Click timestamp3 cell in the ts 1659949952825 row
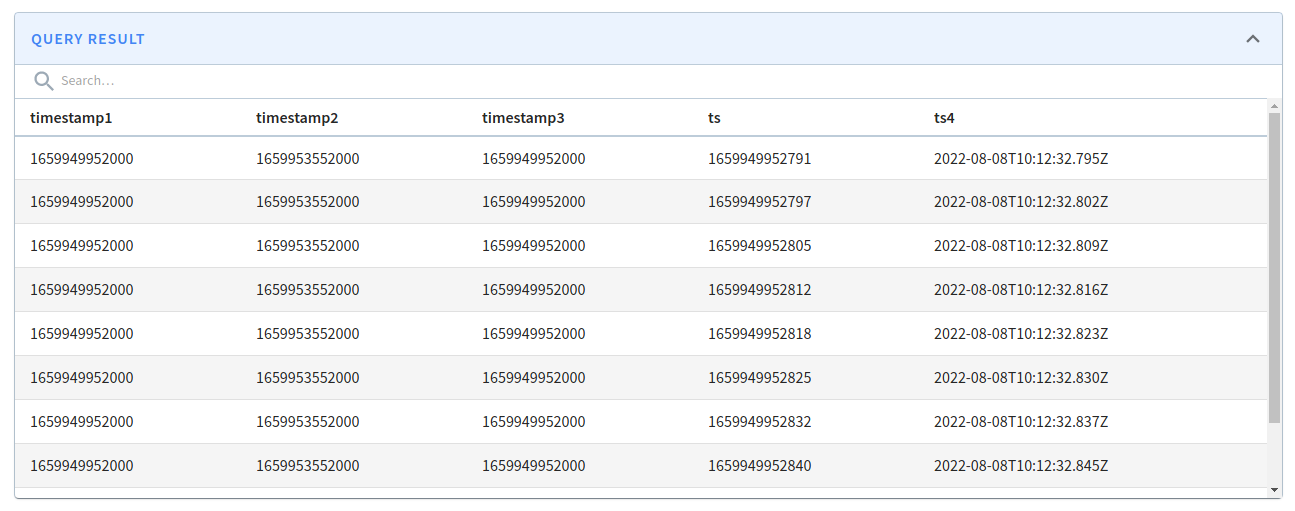 pyautogui.click(x=533, y=378)
